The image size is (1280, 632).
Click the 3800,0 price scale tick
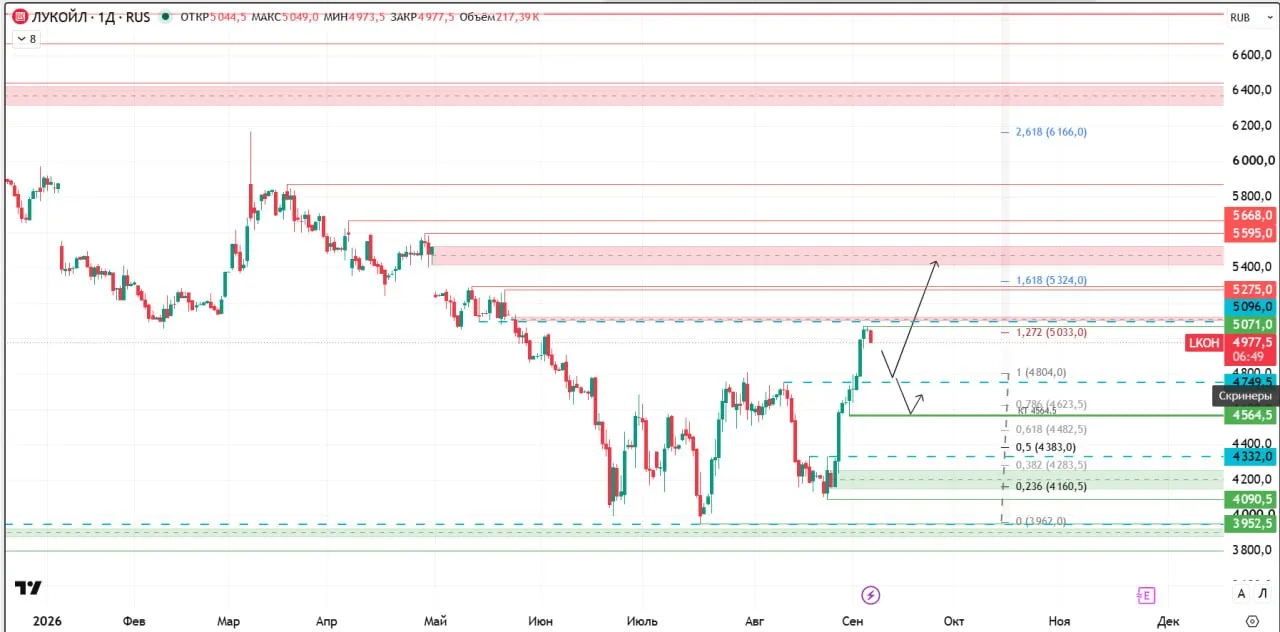click(1254, 549)
